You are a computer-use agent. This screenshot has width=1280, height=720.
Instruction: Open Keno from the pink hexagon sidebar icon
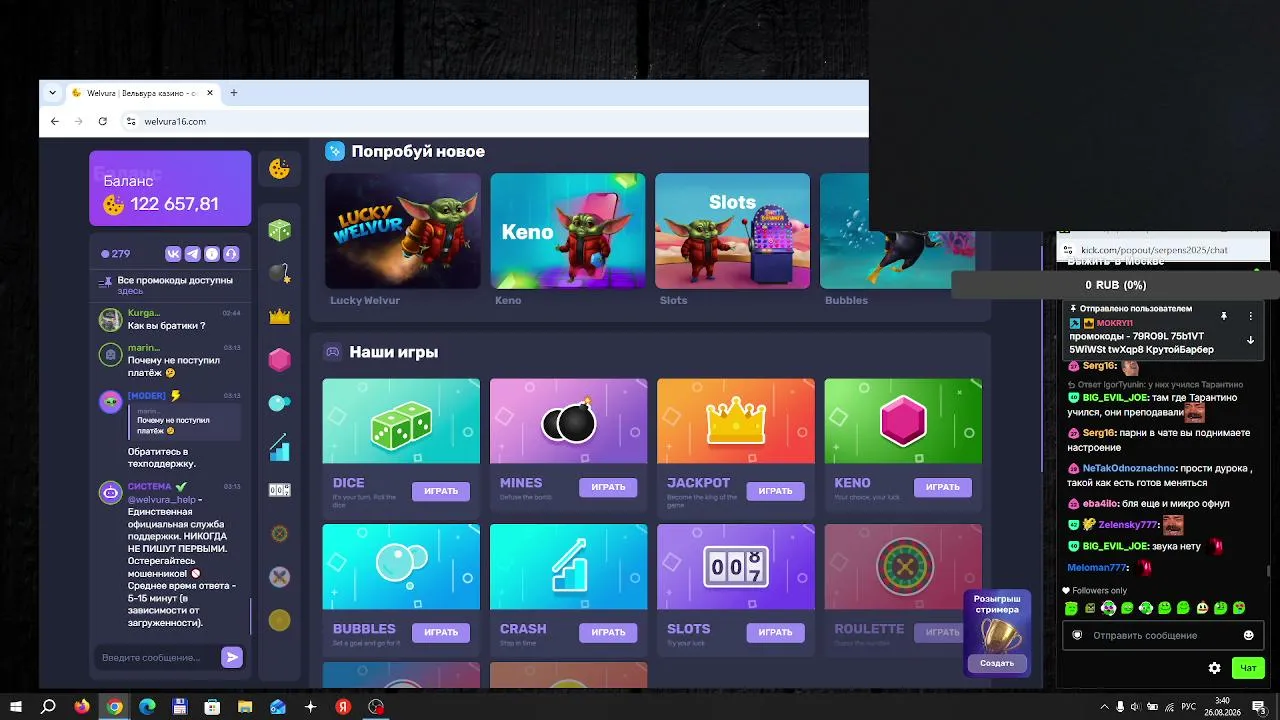(x=279, y=360)
